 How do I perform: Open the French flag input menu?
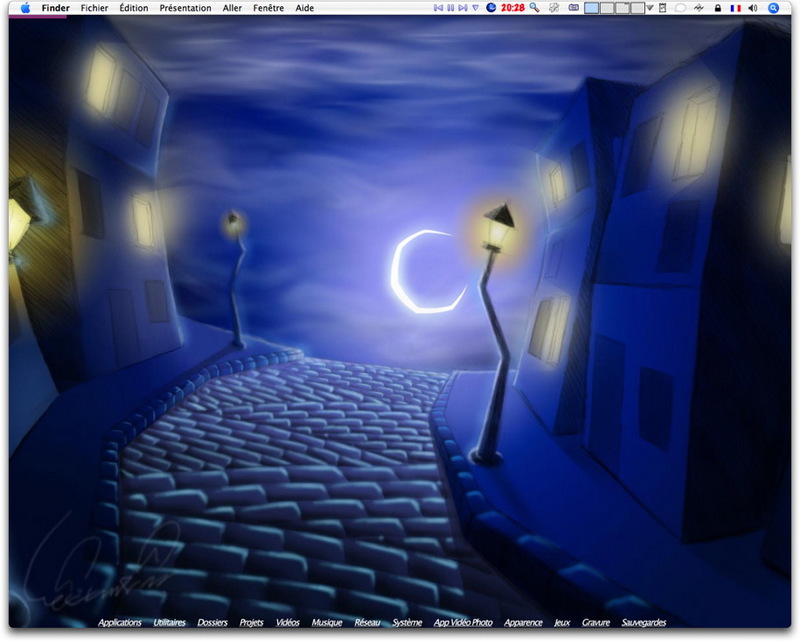(735, 8)
